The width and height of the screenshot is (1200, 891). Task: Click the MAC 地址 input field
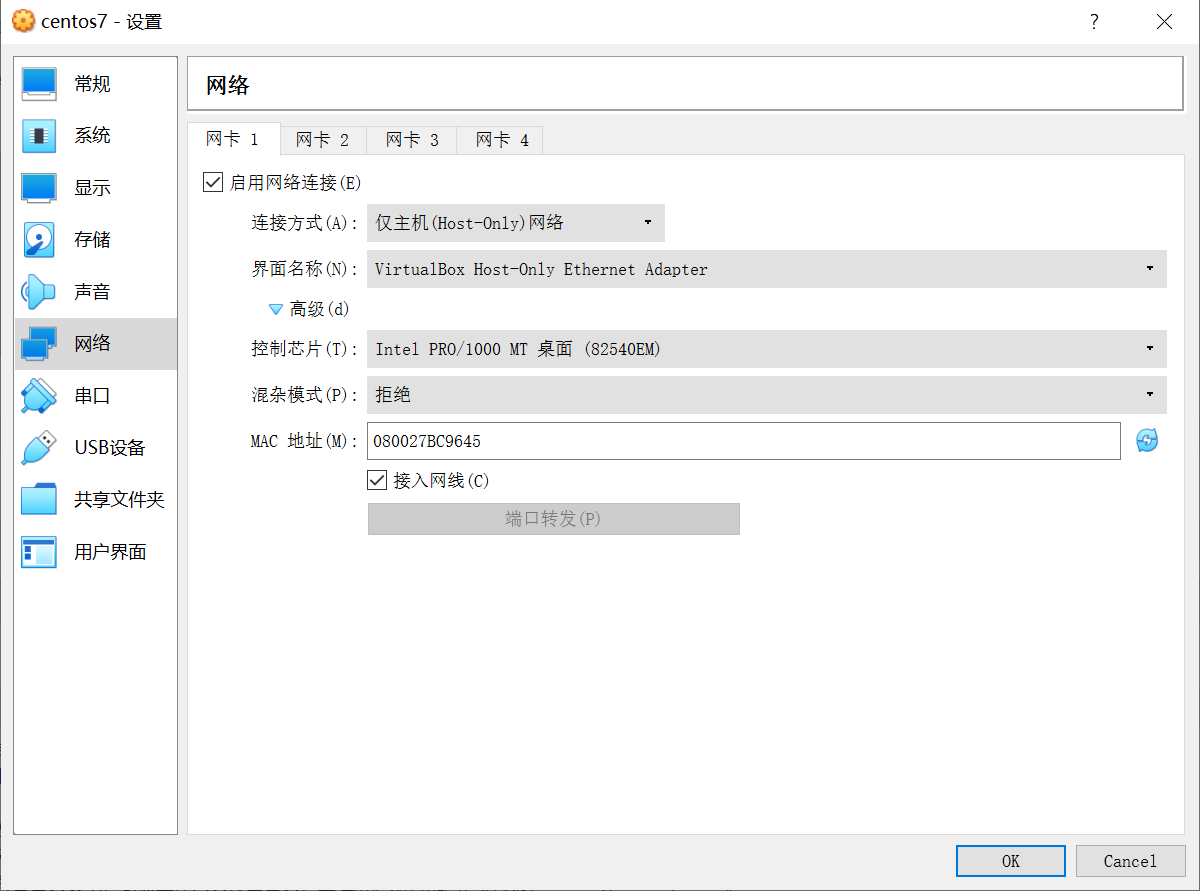(x=744, y=441)
